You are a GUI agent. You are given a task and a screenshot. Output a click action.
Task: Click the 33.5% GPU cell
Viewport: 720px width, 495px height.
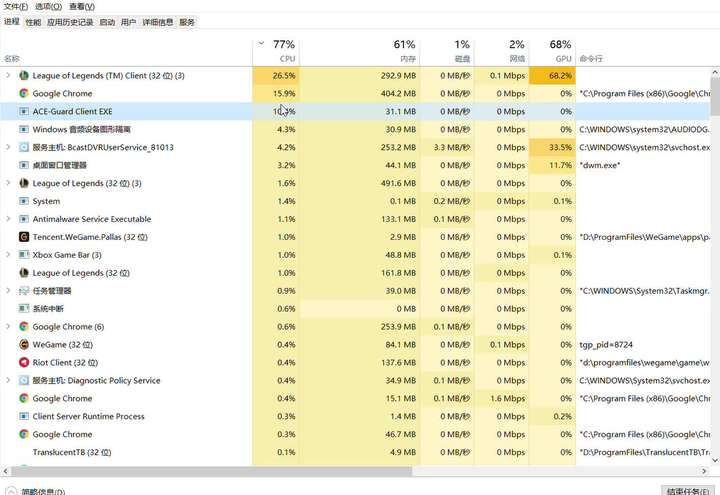point(552,147)
